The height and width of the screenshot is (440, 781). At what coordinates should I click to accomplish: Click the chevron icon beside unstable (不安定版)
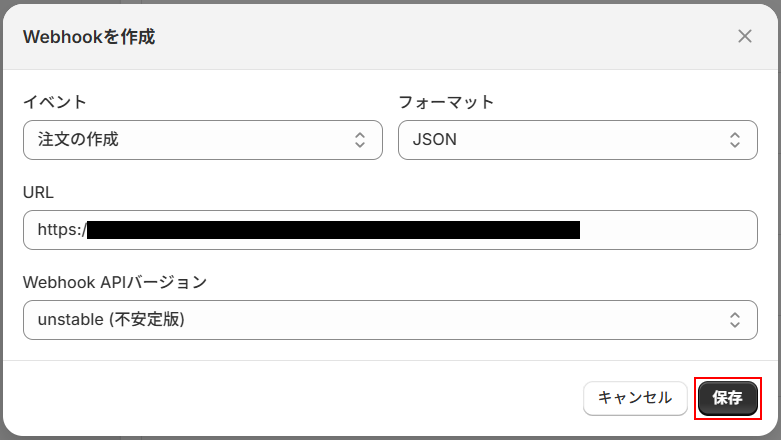(x=735, y=320)
